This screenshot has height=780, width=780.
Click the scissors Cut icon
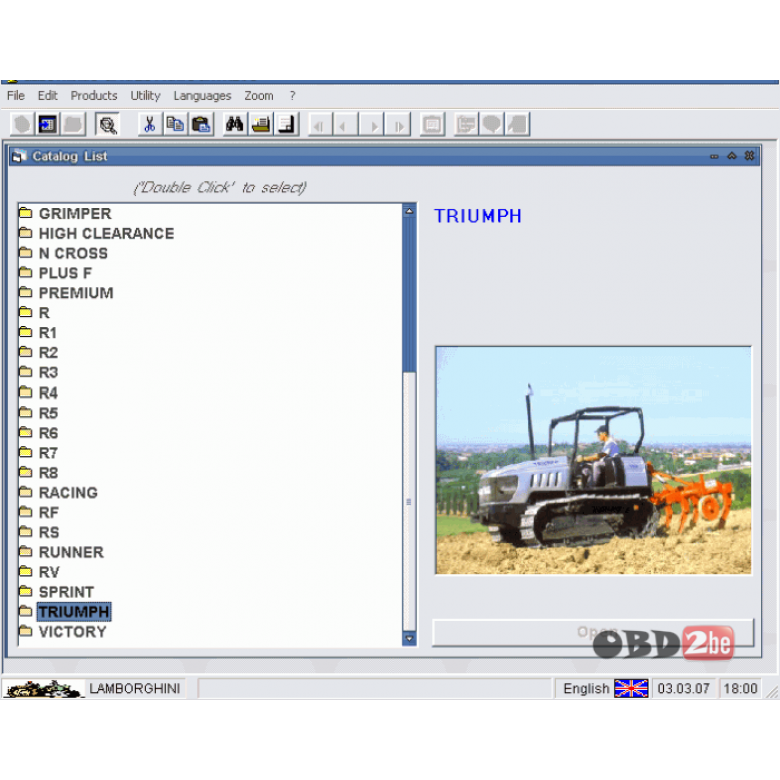(x=149, y=124)
